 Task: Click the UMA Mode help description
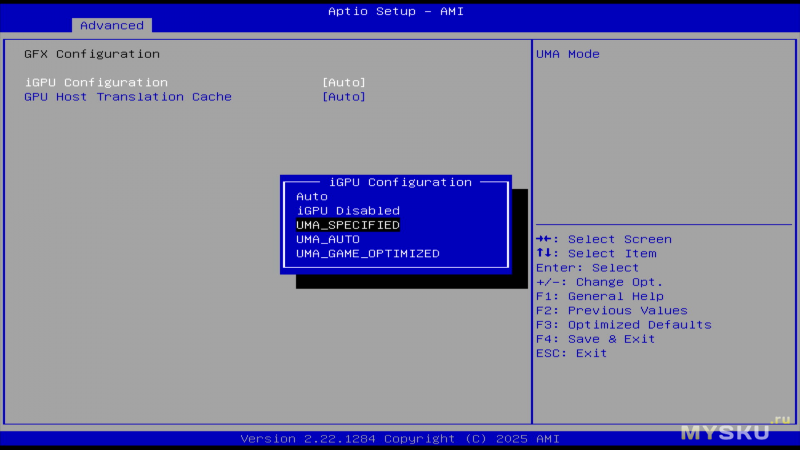[x=568, y=54]
